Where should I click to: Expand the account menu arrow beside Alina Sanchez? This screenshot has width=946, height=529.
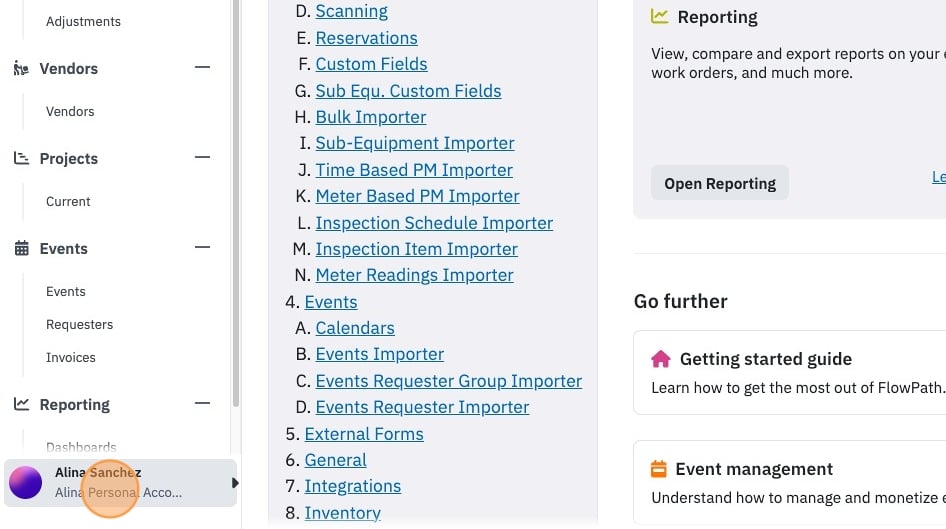[x=235, y=483]
